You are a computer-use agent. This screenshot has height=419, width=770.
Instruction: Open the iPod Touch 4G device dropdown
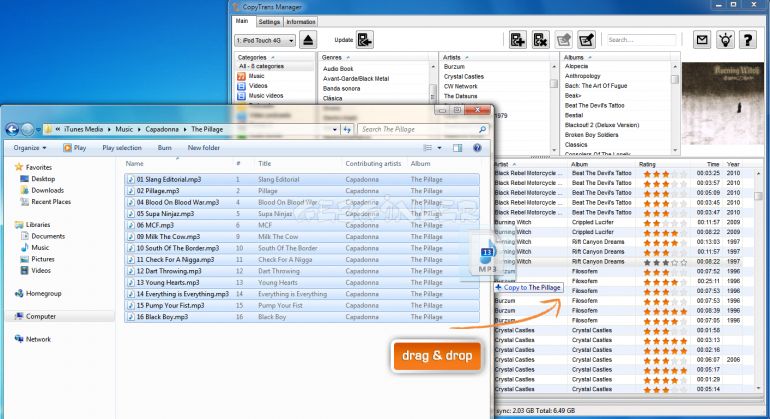265,40
